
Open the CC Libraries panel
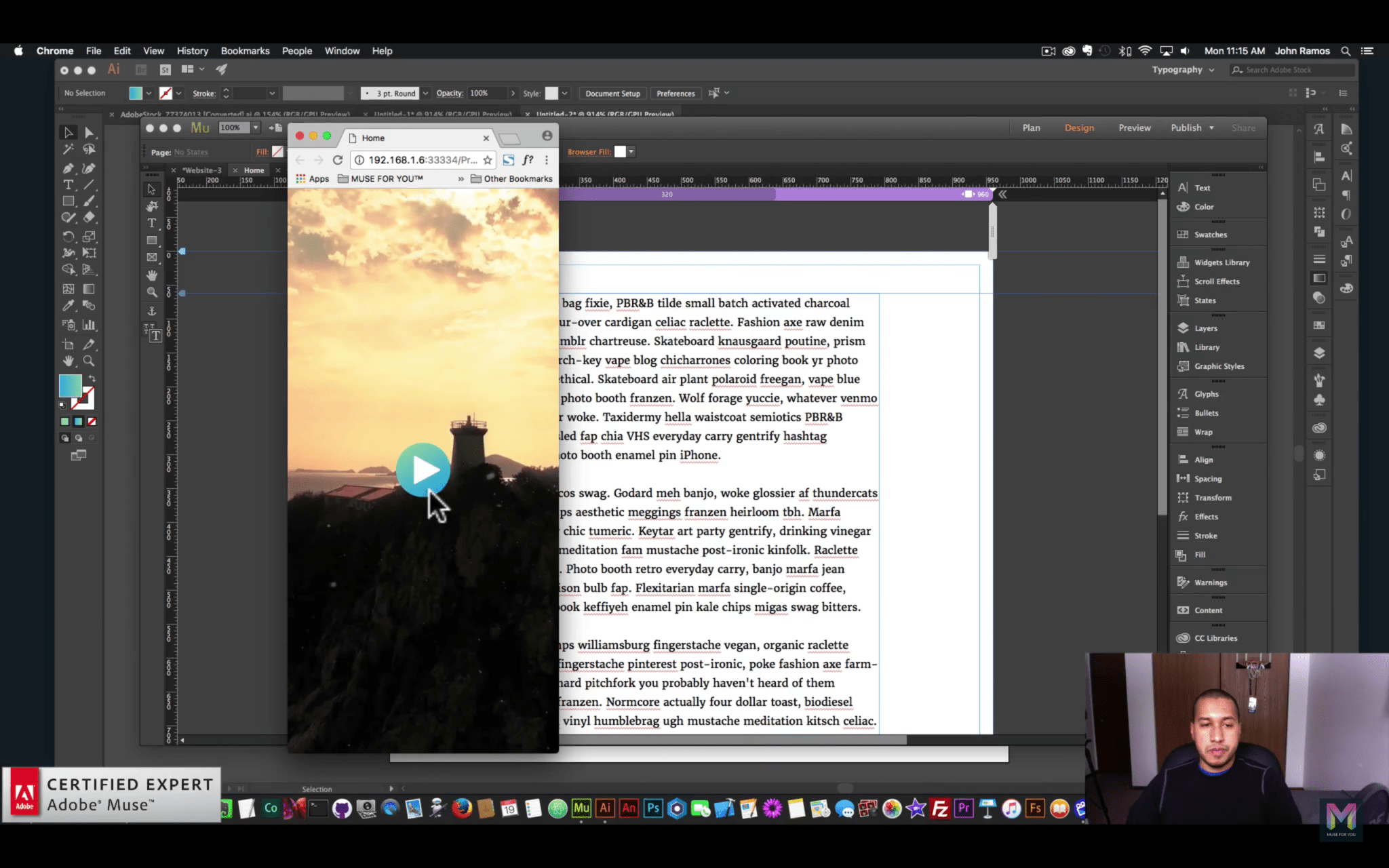coord(1215,638)
